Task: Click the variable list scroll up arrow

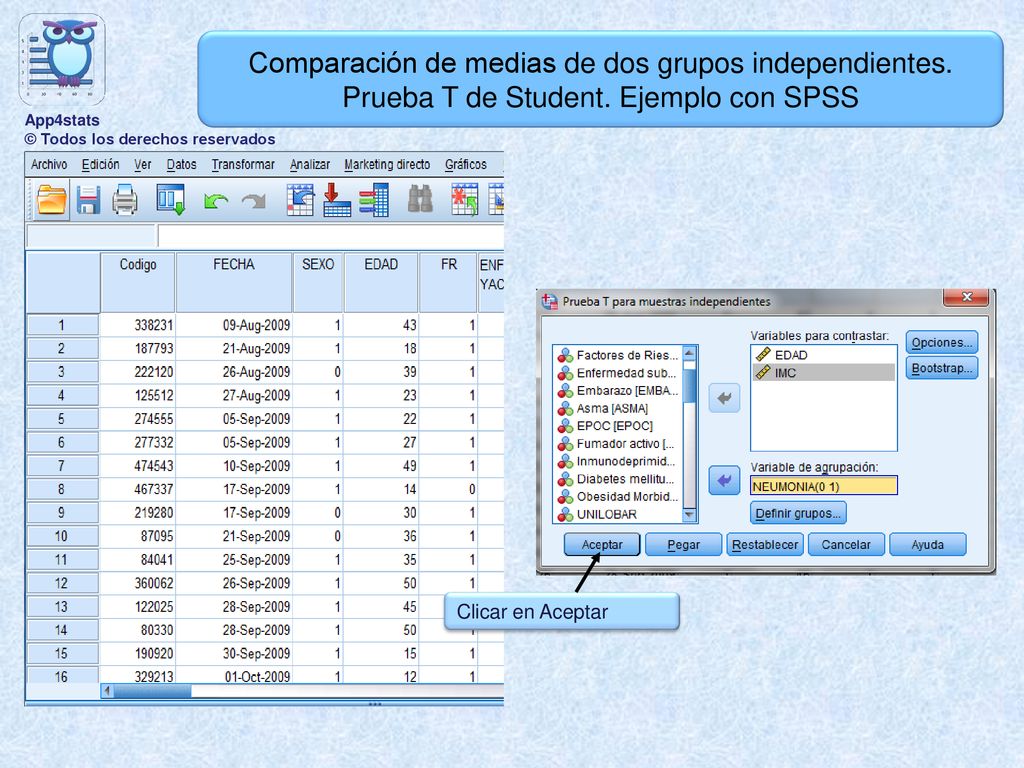Action: tap(689, 353)
